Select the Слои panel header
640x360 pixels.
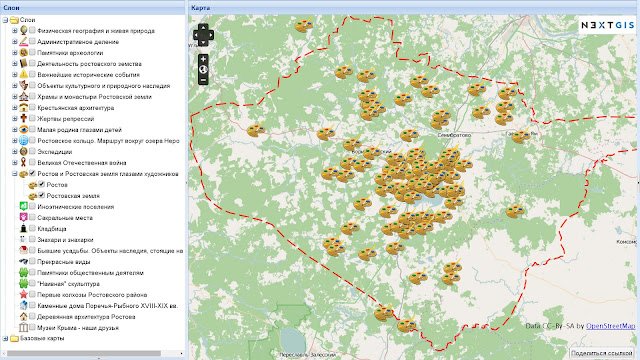click(11, 8)
